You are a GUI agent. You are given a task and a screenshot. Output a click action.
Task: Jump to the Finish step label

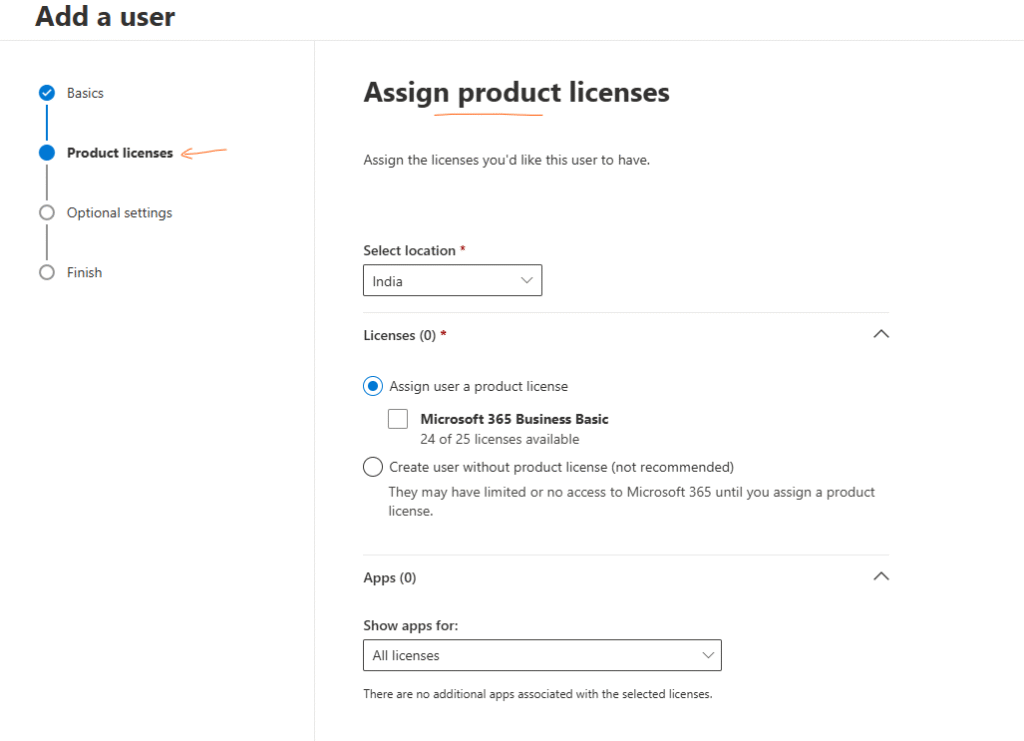point(84,273)
